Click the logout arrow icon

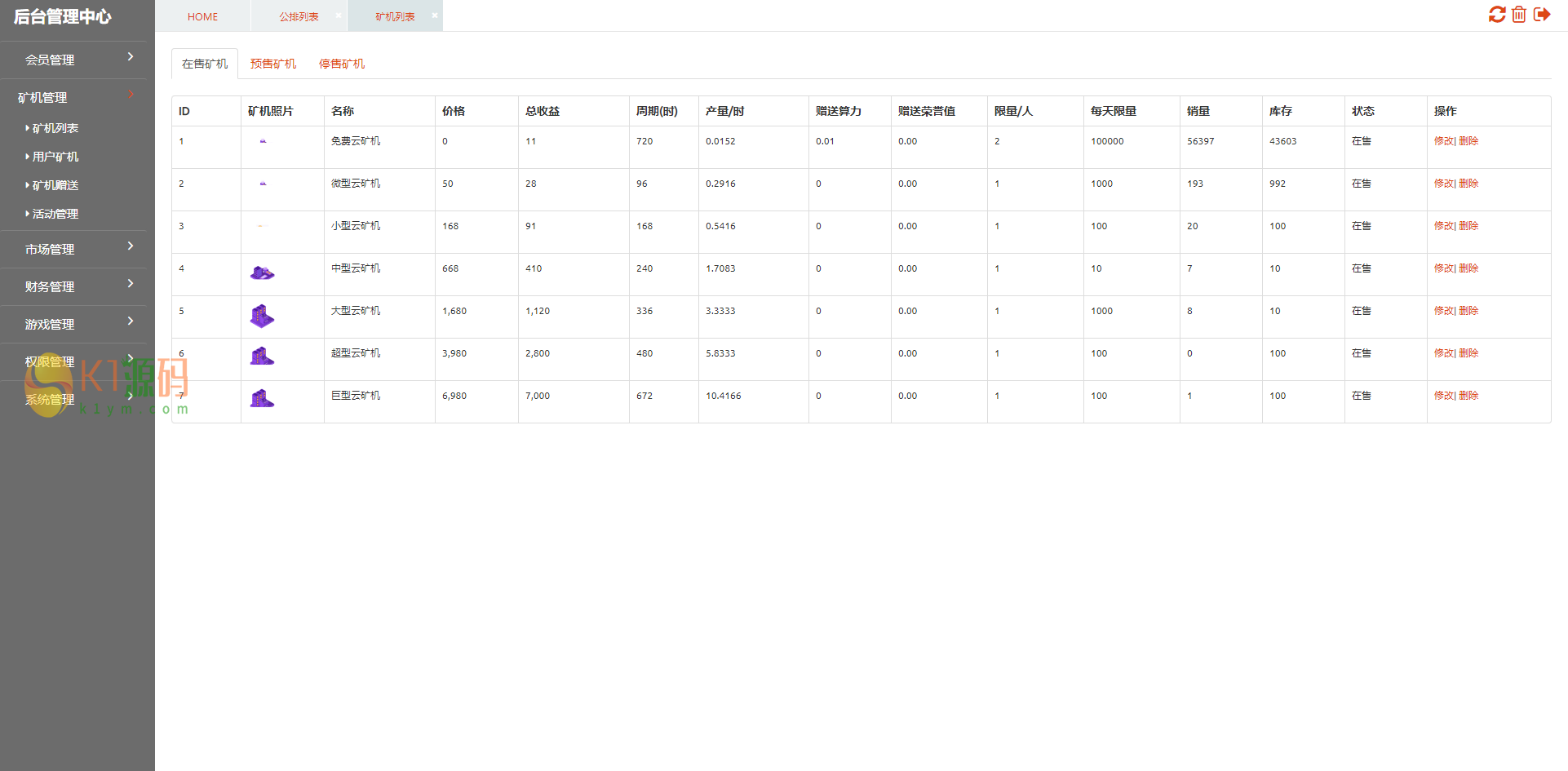click(1542, 15)
